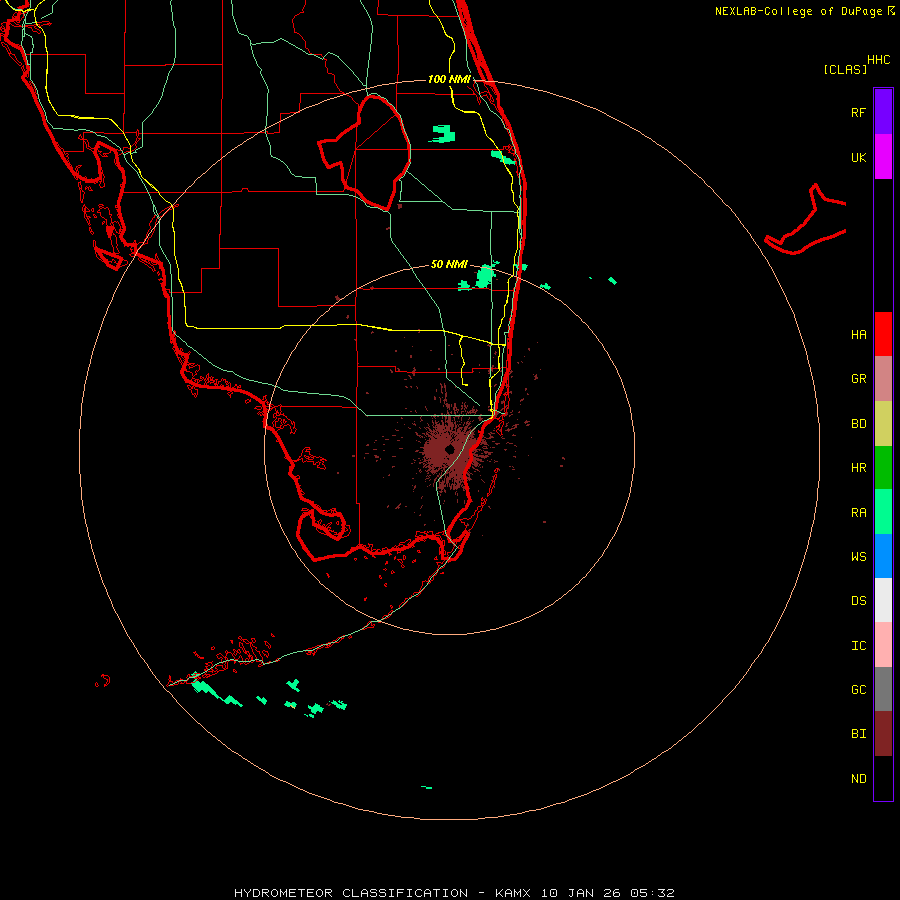Image resolution: width=900 pixels, height=900 pixels.
Task: Click the GR legend label
Action: tap(858, 379)
